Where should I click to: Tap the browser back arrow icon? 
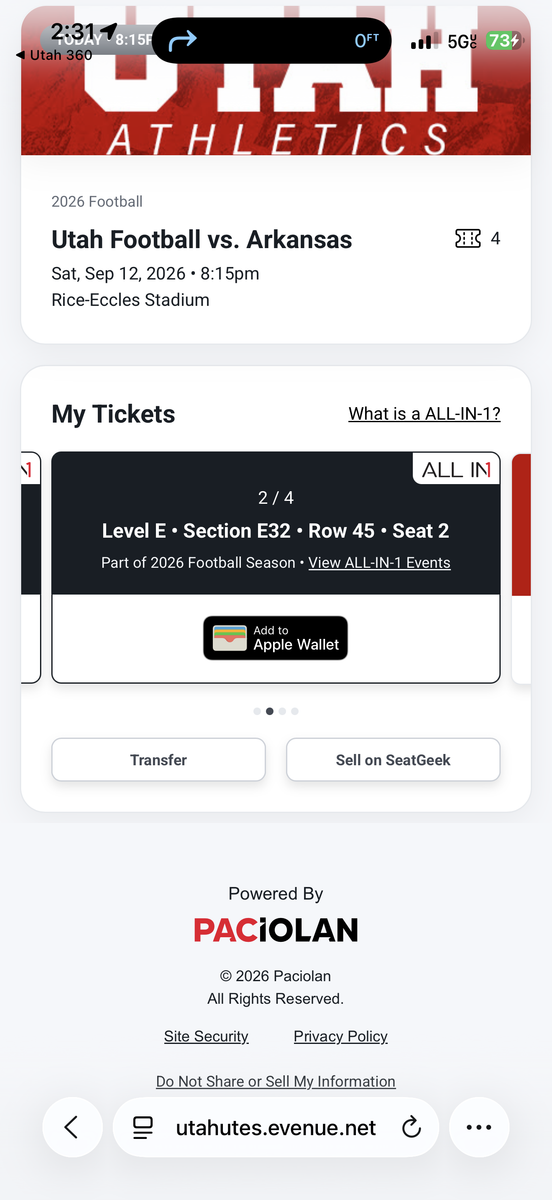(71, 1127)
